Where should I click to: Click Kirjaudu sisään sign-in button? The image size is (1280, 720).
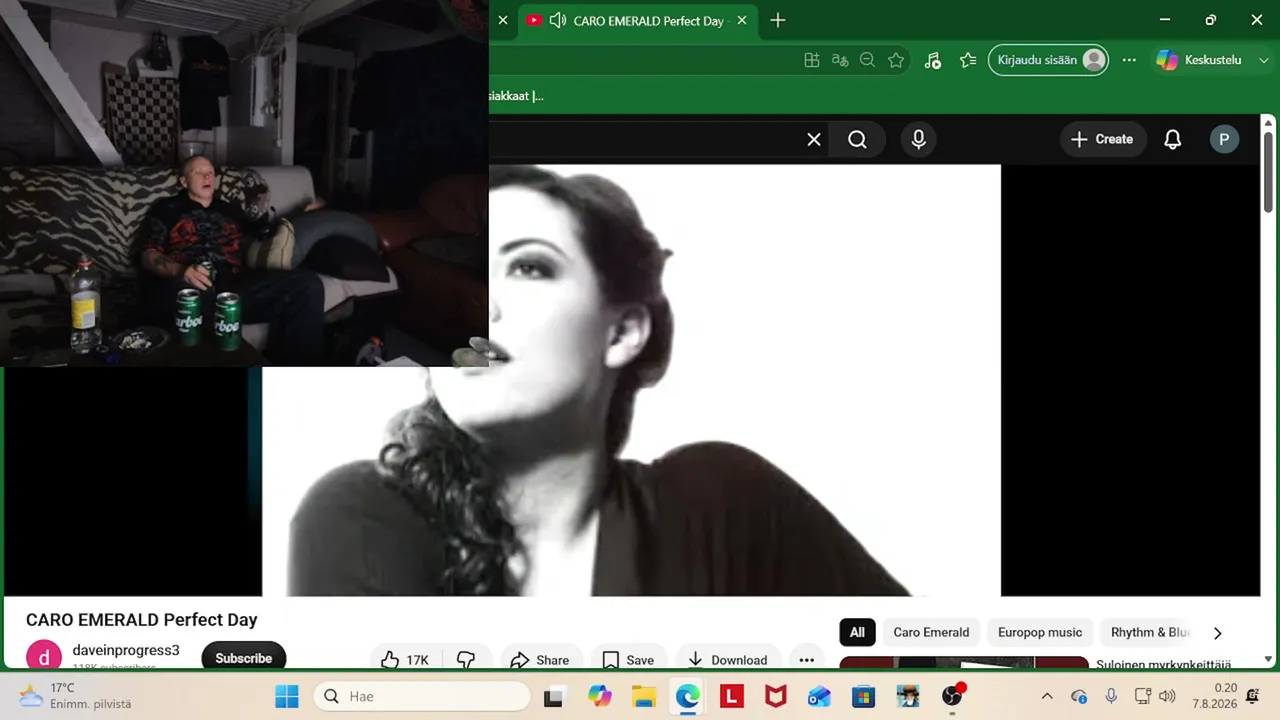click(1048, 60)
